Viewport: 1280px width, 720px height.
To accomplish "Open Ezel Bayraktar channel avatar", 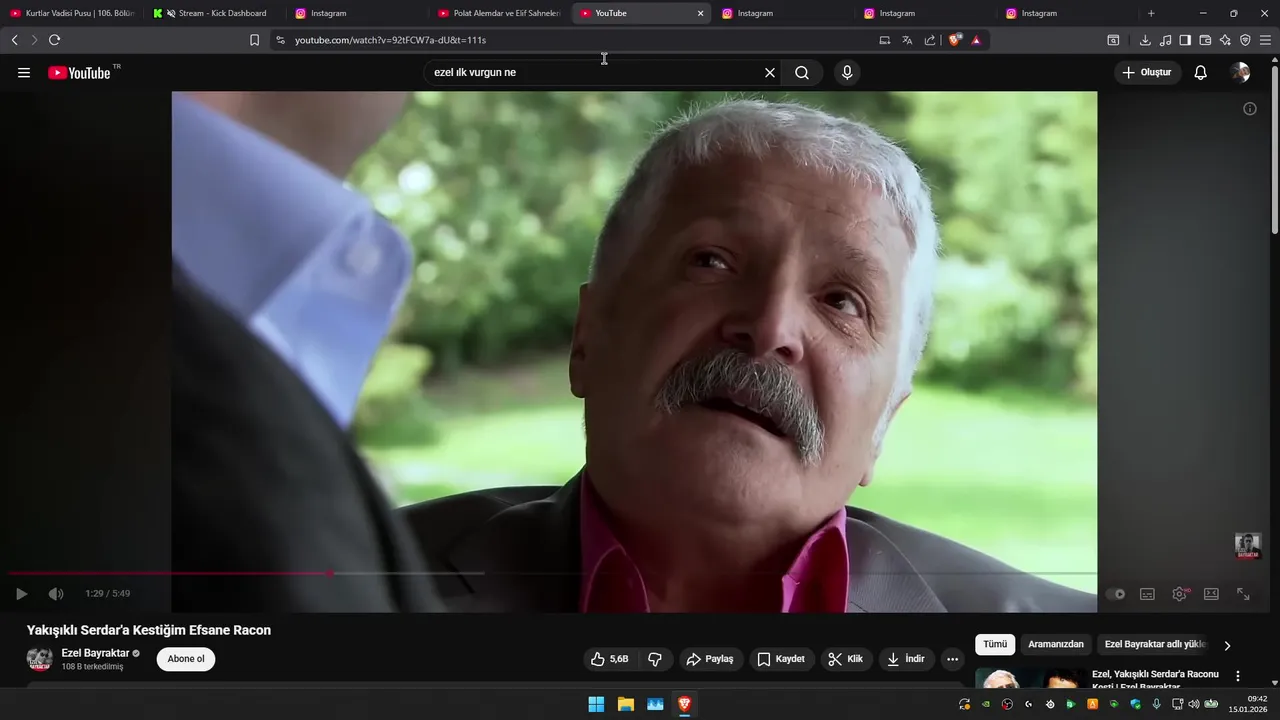I will [39, 659].
